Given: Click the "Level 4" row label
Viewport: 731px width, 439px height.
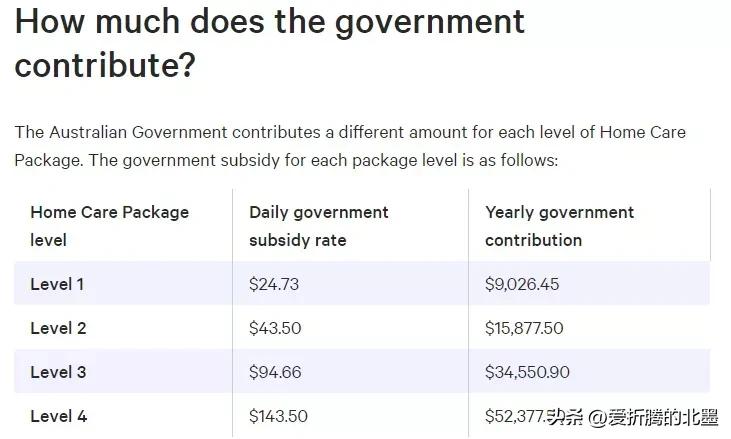Looking at the screenshot, I should (58, 416).
